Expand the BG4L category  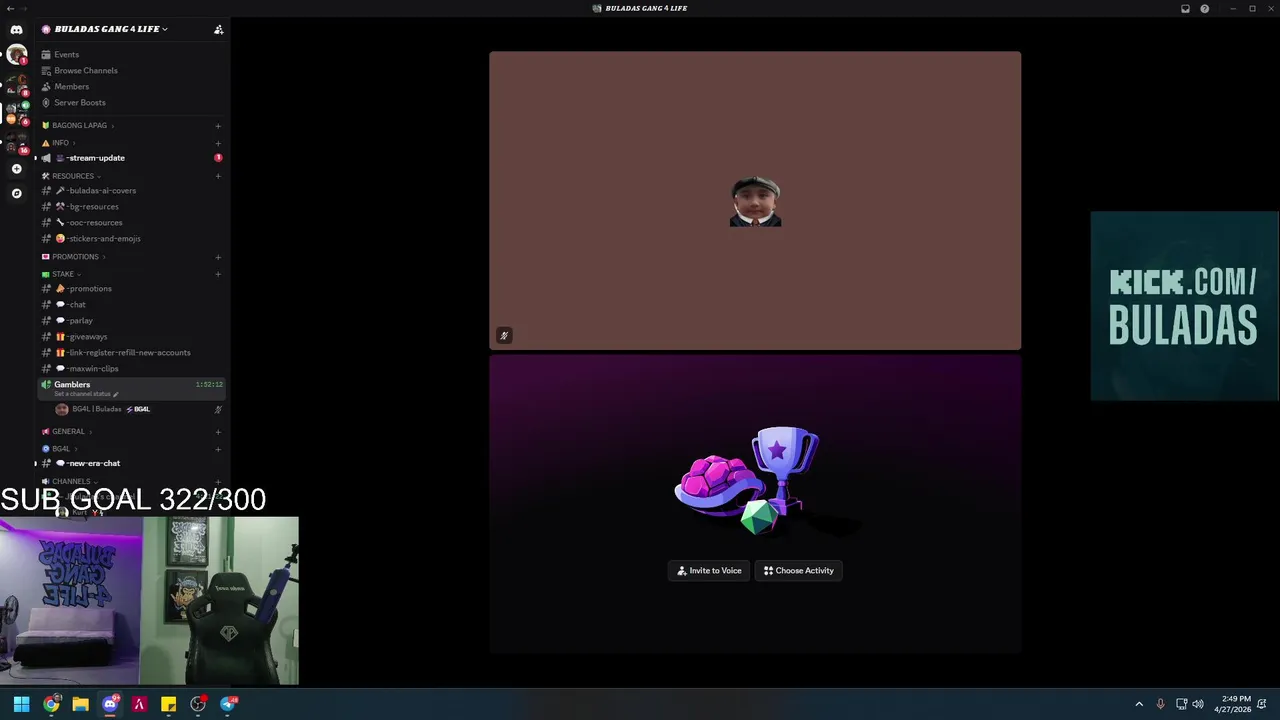click(x=60, y=449)
